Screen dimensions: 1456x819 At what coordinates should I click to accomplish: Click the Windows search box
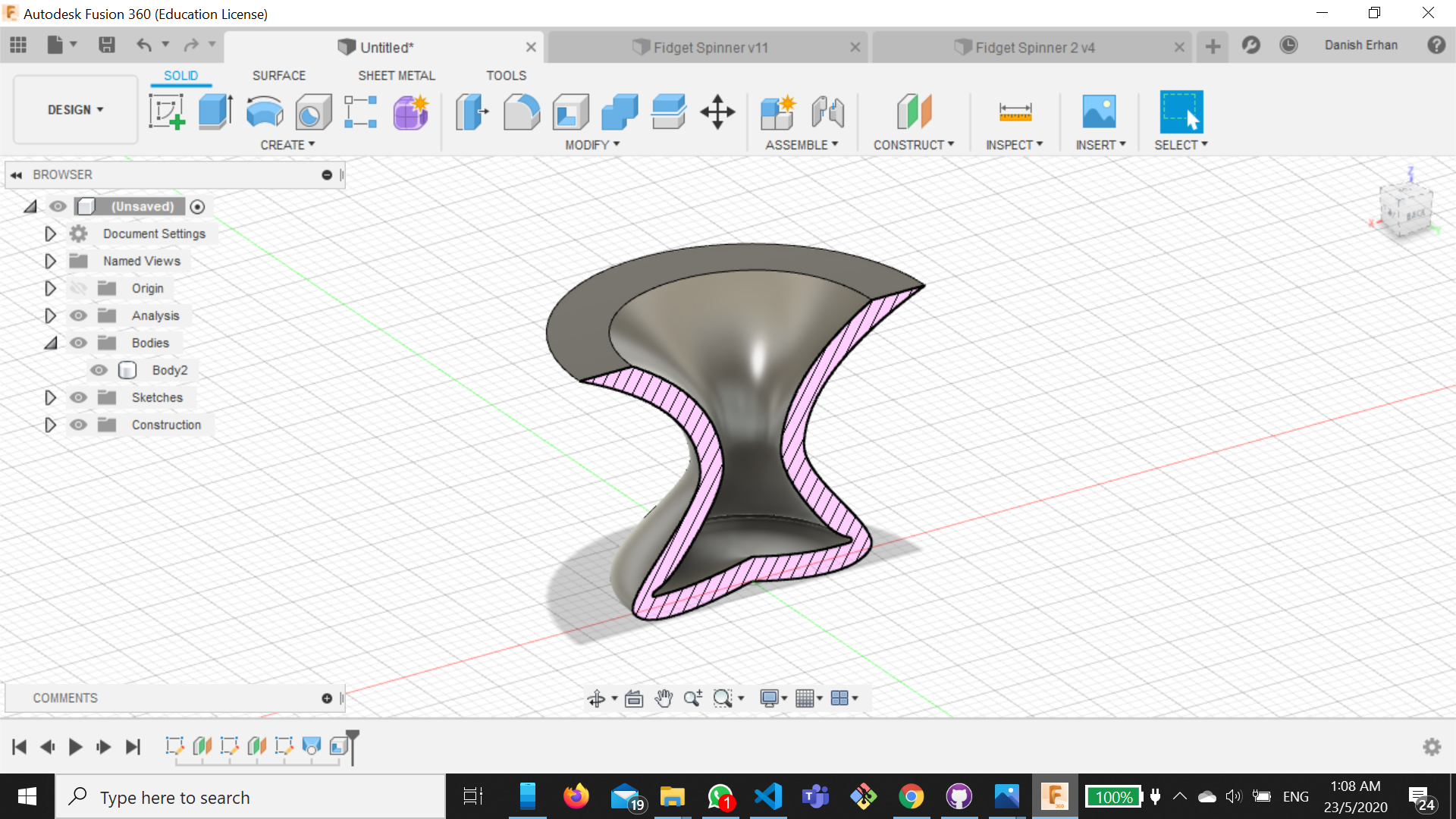pos(250,797)
